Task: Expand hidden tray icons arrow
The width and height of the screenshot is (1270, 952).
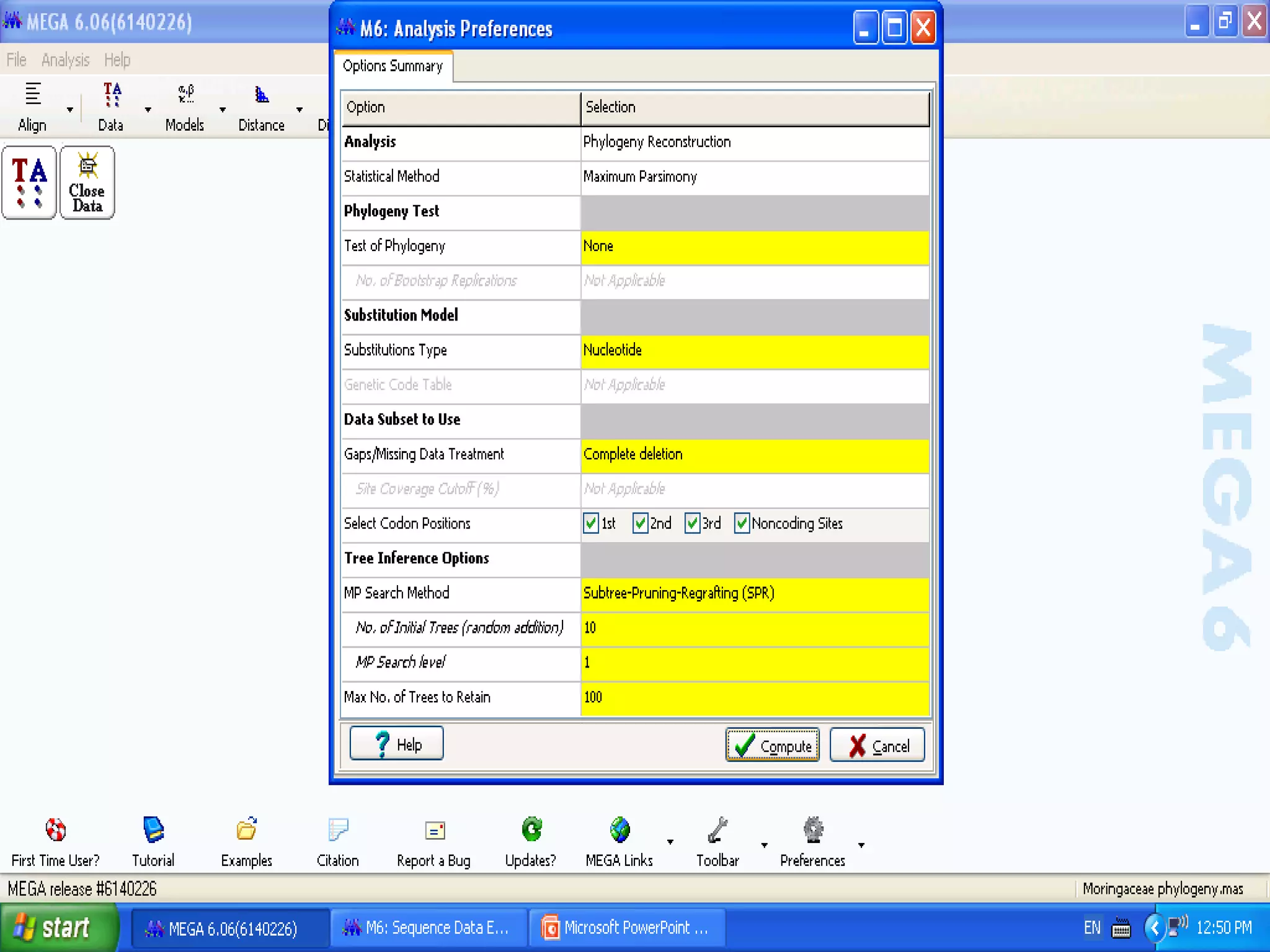Action: (1154, 928)
